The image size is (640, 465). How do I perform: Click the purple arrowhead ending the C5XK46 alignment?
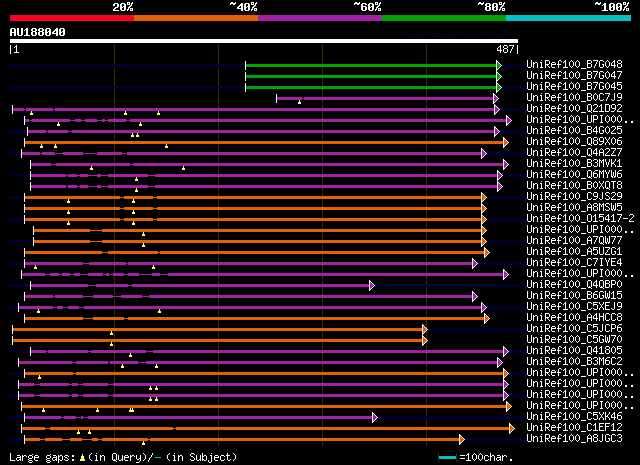pos(375,418)
